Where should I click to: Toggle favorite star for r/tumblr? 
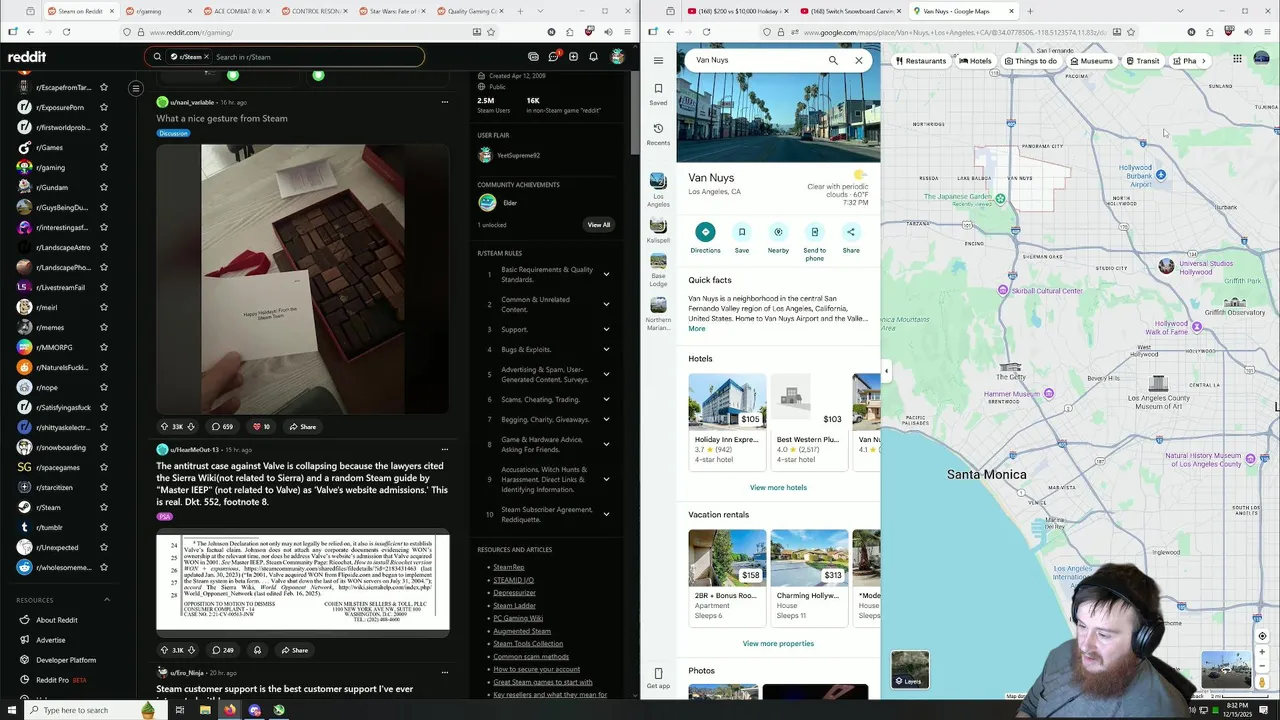104,527
